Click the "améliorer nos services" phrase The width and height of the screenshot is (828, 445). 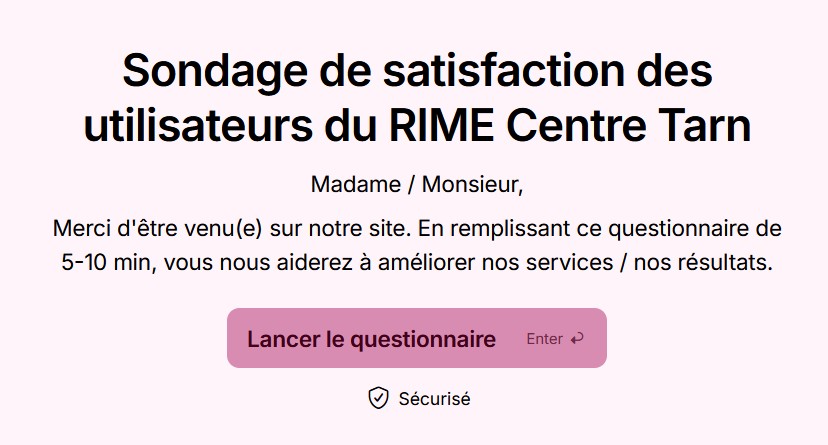(531, 264)
